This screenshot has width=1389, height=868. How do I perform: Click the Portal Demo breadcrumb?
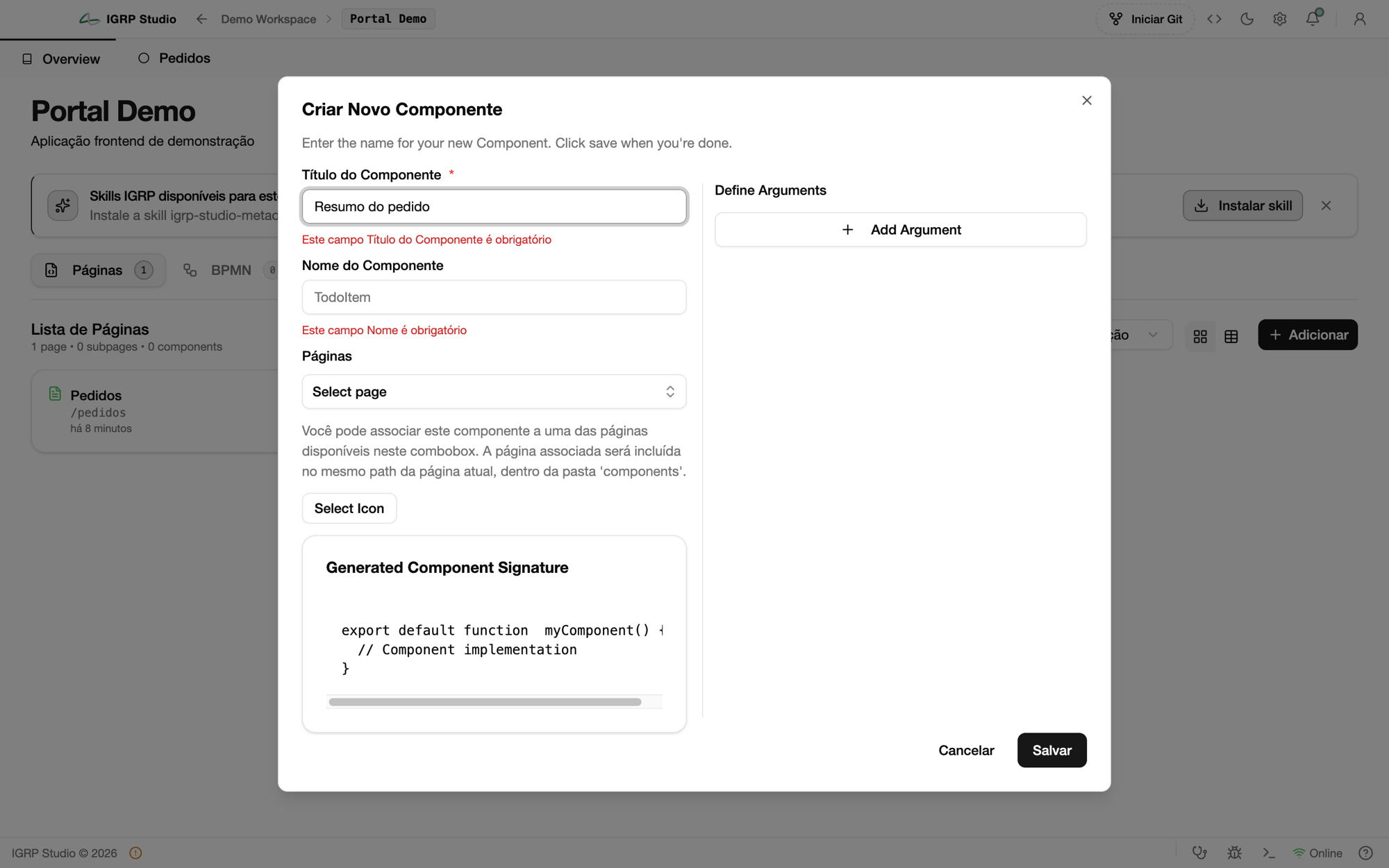[388, 19]
